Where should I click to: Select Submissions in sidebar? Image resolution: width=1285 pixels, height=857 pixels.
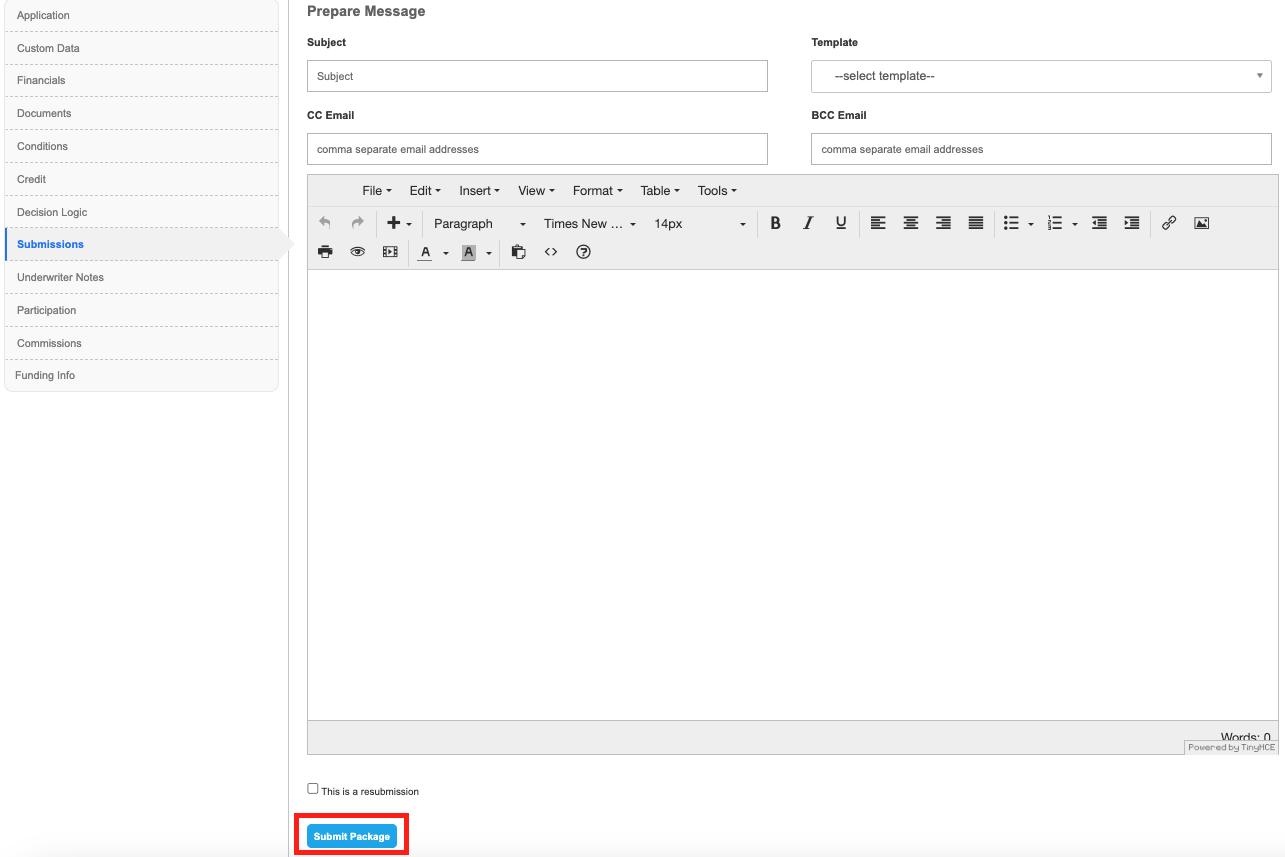tap(142, 244)
